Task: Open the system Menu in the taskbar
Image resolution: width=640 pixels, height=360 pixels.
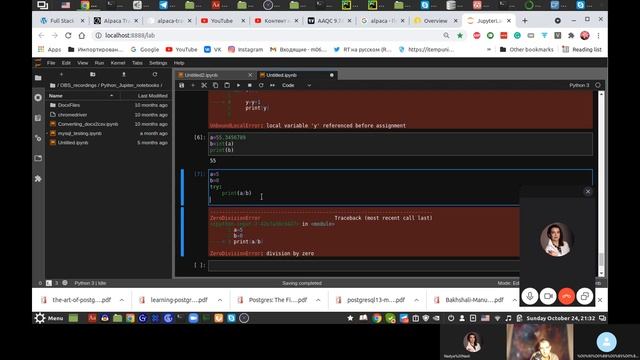Action: coord(49,318)
